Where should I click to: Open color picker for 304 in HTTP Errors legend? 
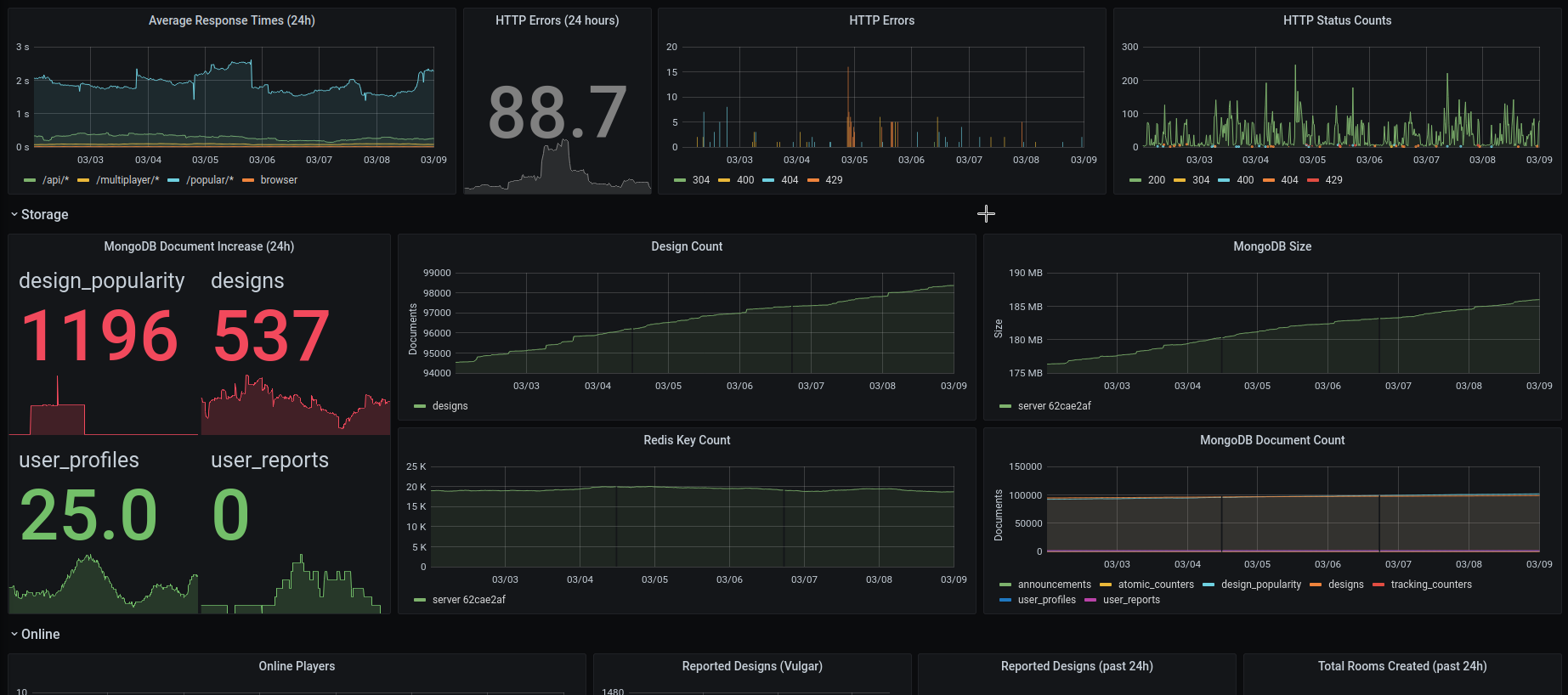click(680, 180)
